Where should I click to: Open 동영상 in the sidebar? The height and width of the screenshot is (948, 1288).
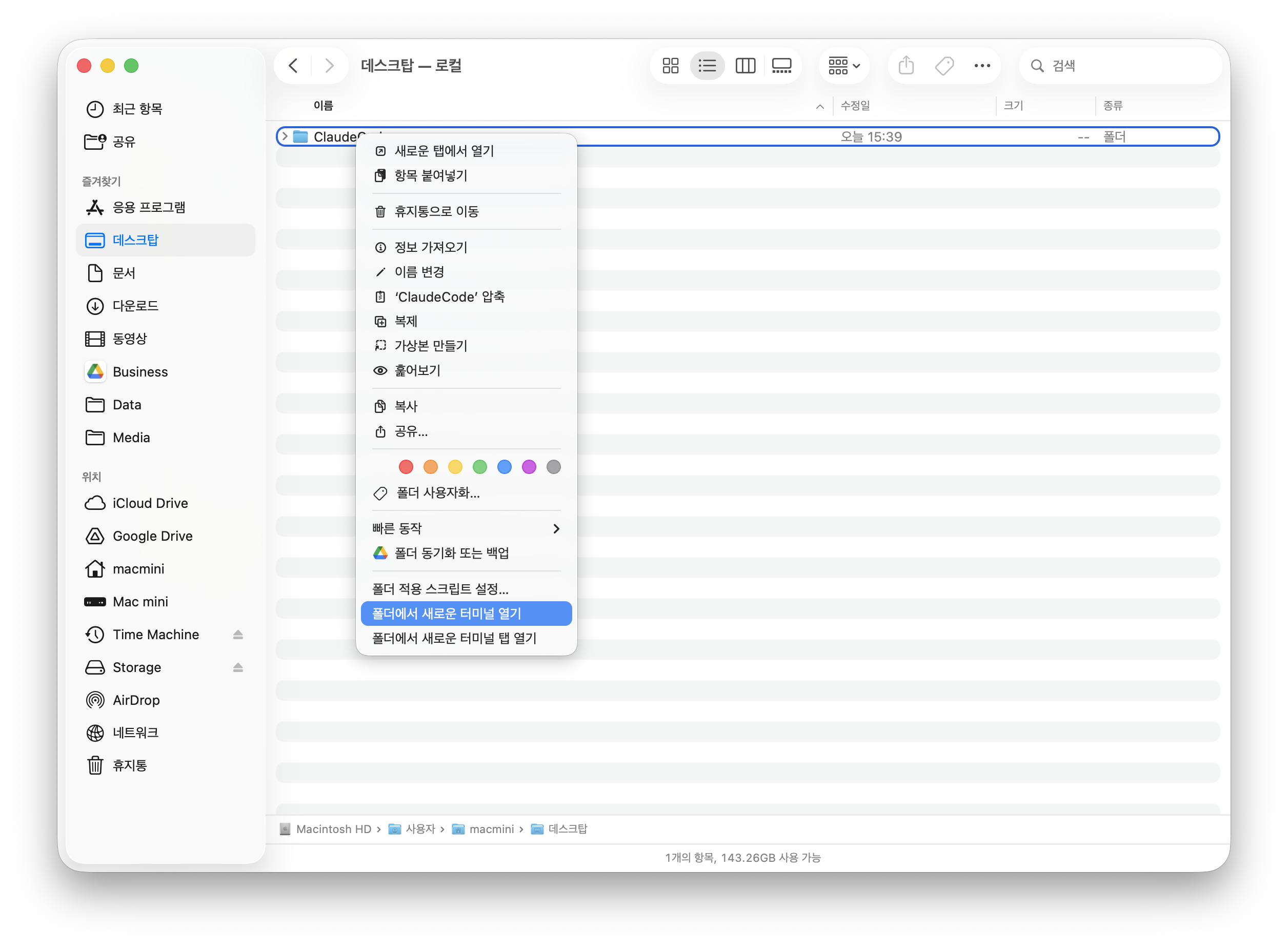click(x=165, y=339)
